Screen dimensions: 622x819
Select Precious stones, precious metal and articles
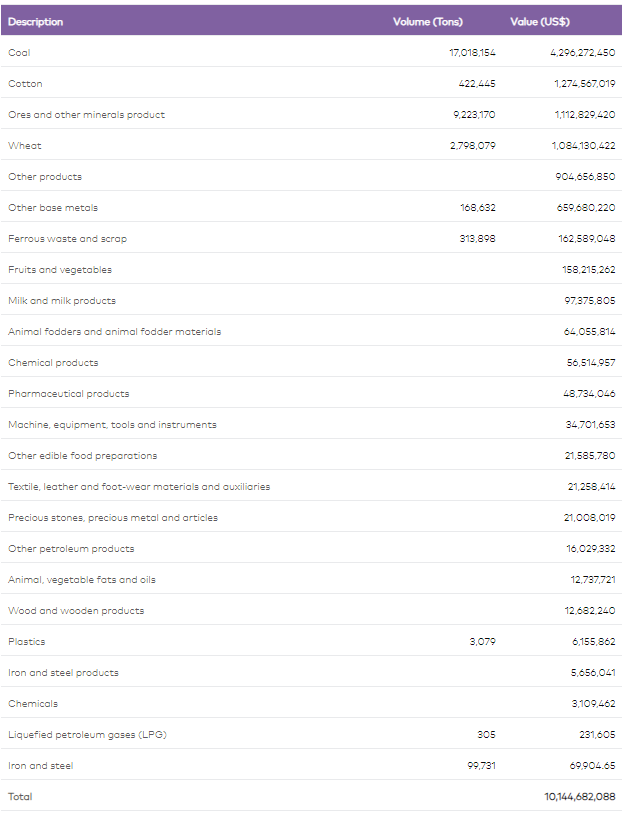pyautogui.click(x=113, y=518)
